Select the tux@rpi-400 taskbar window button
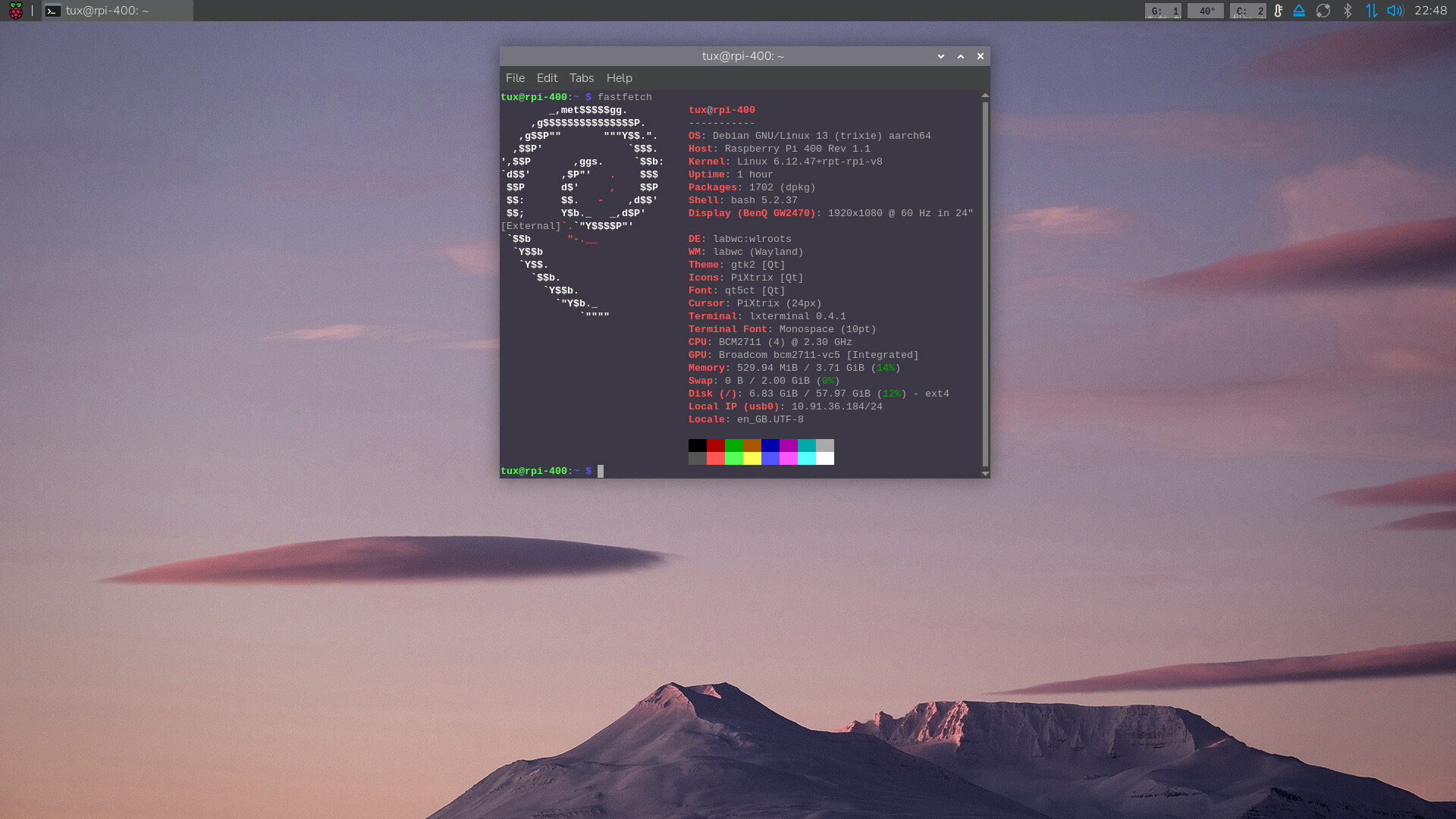 tap(118, 11)
